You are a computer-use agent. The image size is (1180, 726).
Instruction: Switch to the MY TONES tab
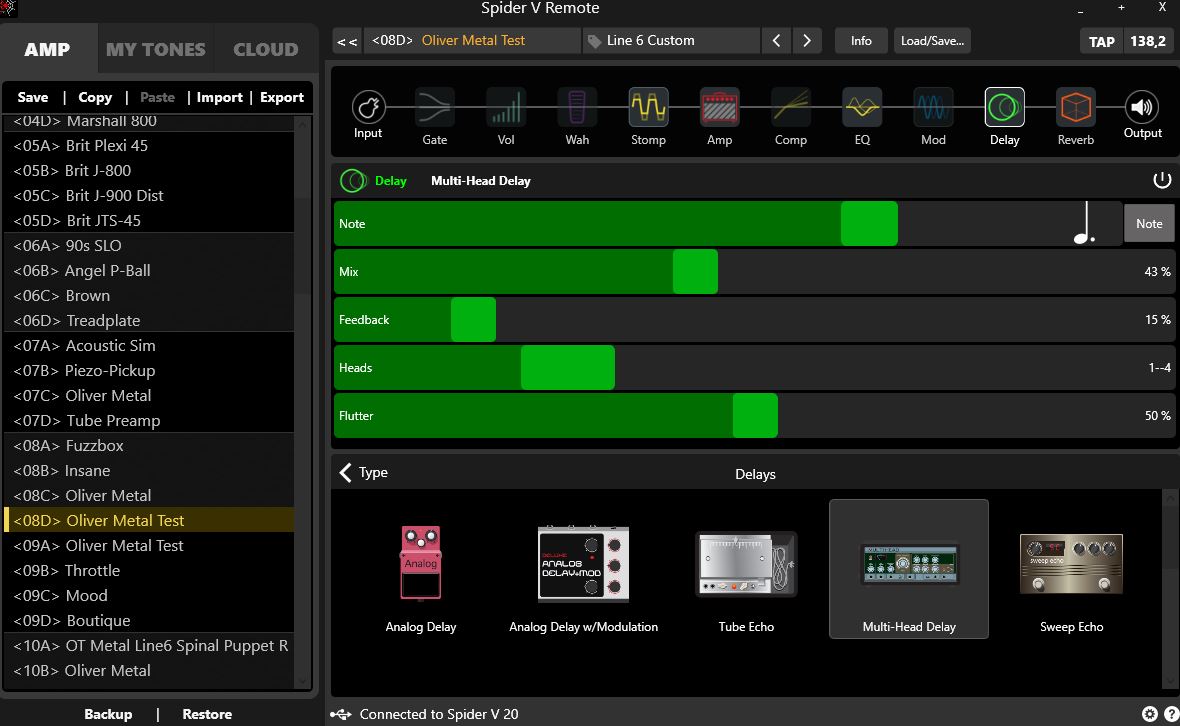(156, 50)
